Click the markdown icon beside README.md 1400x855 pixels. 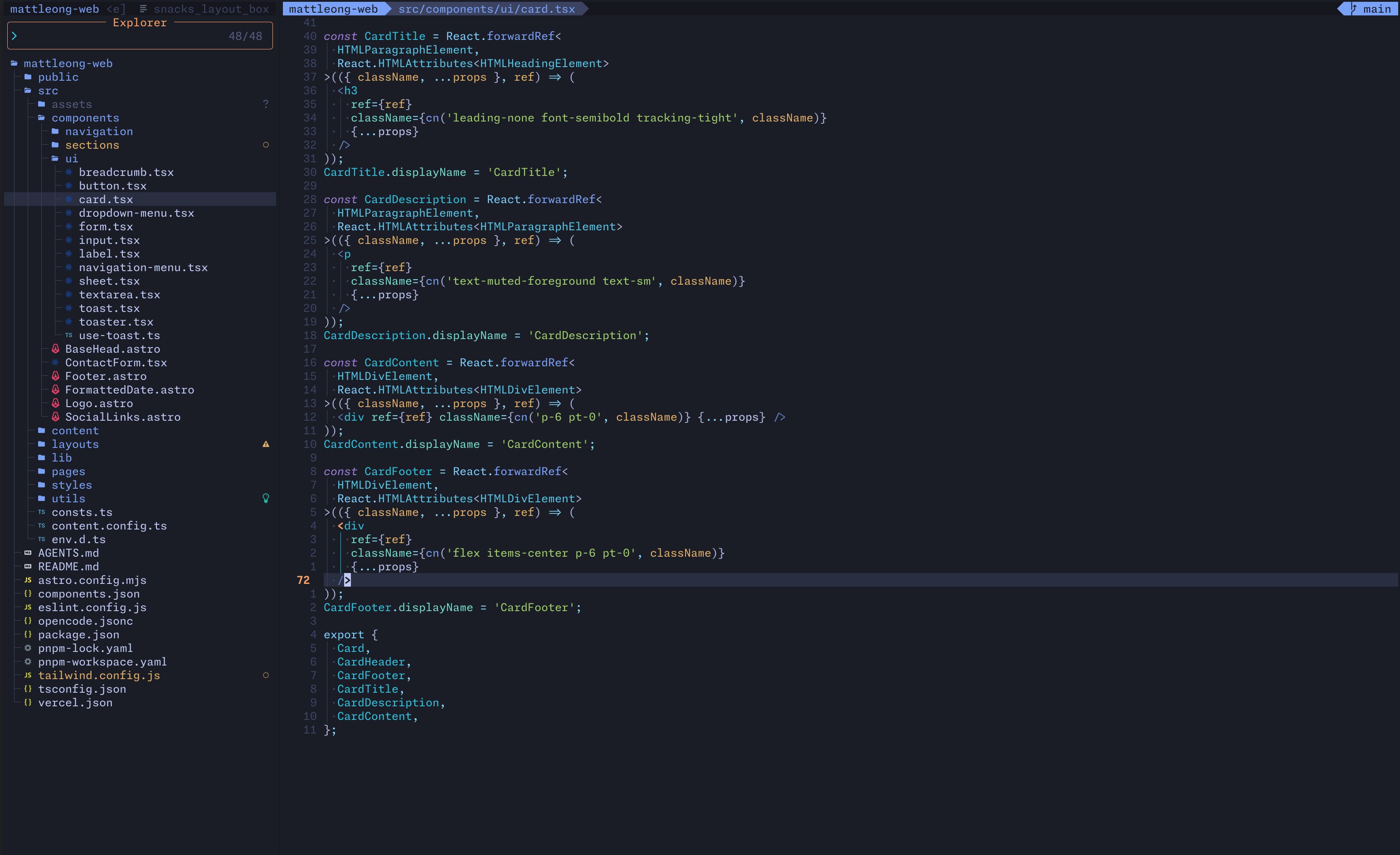[x=28, y=566]
